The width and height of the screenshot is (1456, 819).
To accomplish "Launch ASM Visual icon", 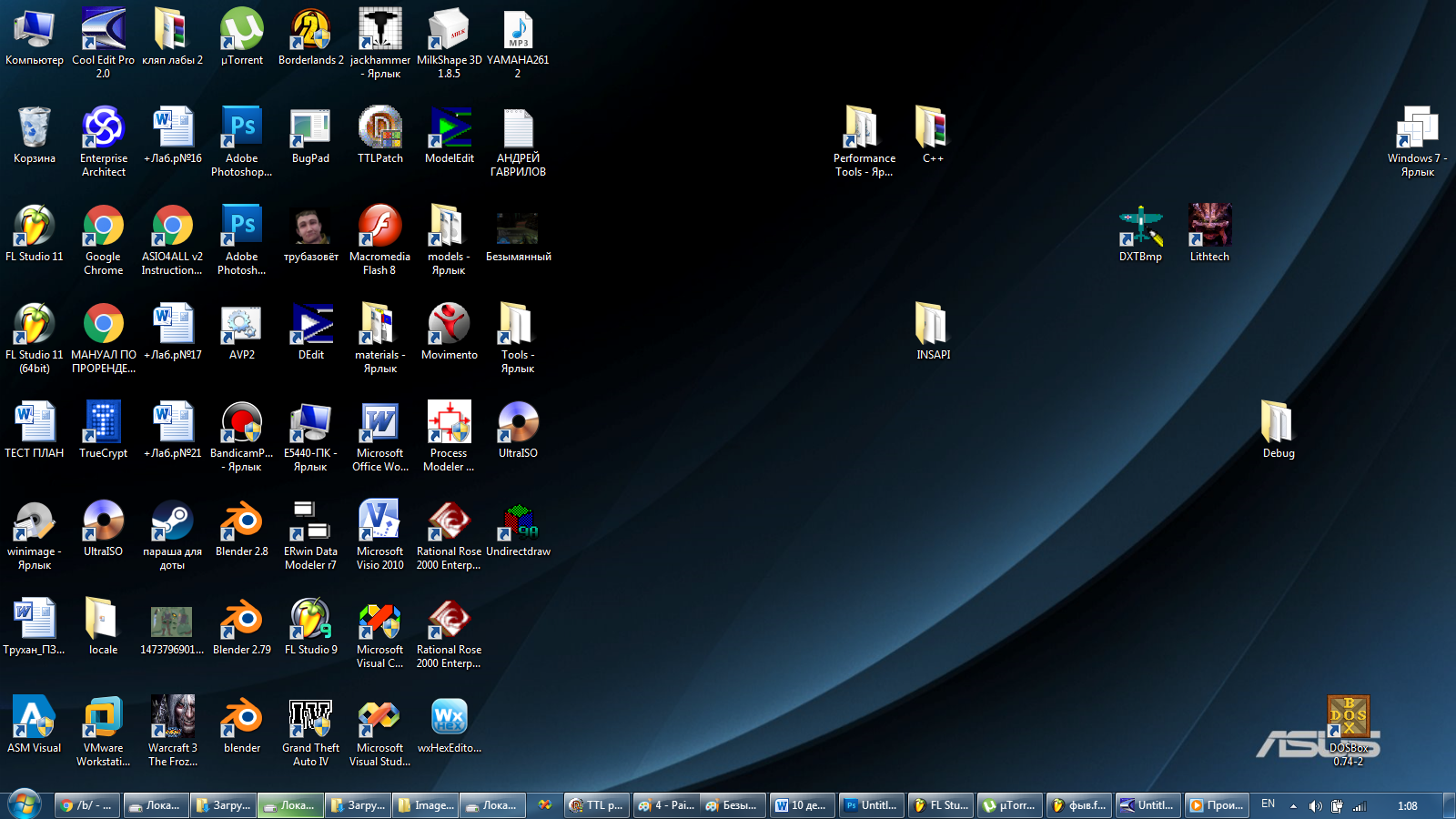I will click(35, 726).
